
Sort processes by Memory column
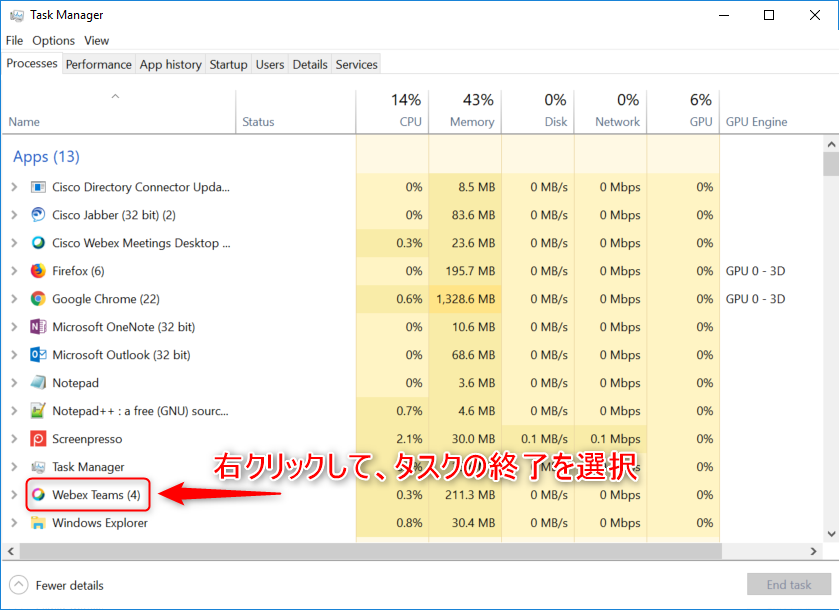click(x=465, y=111)
